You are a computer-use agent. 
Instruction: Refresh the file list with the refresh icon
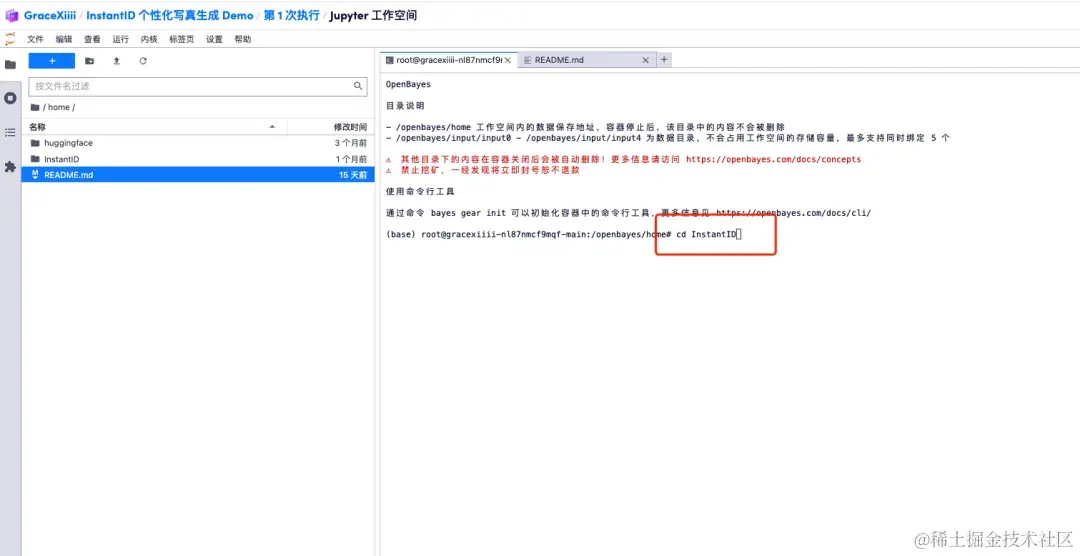pos(143,61)
